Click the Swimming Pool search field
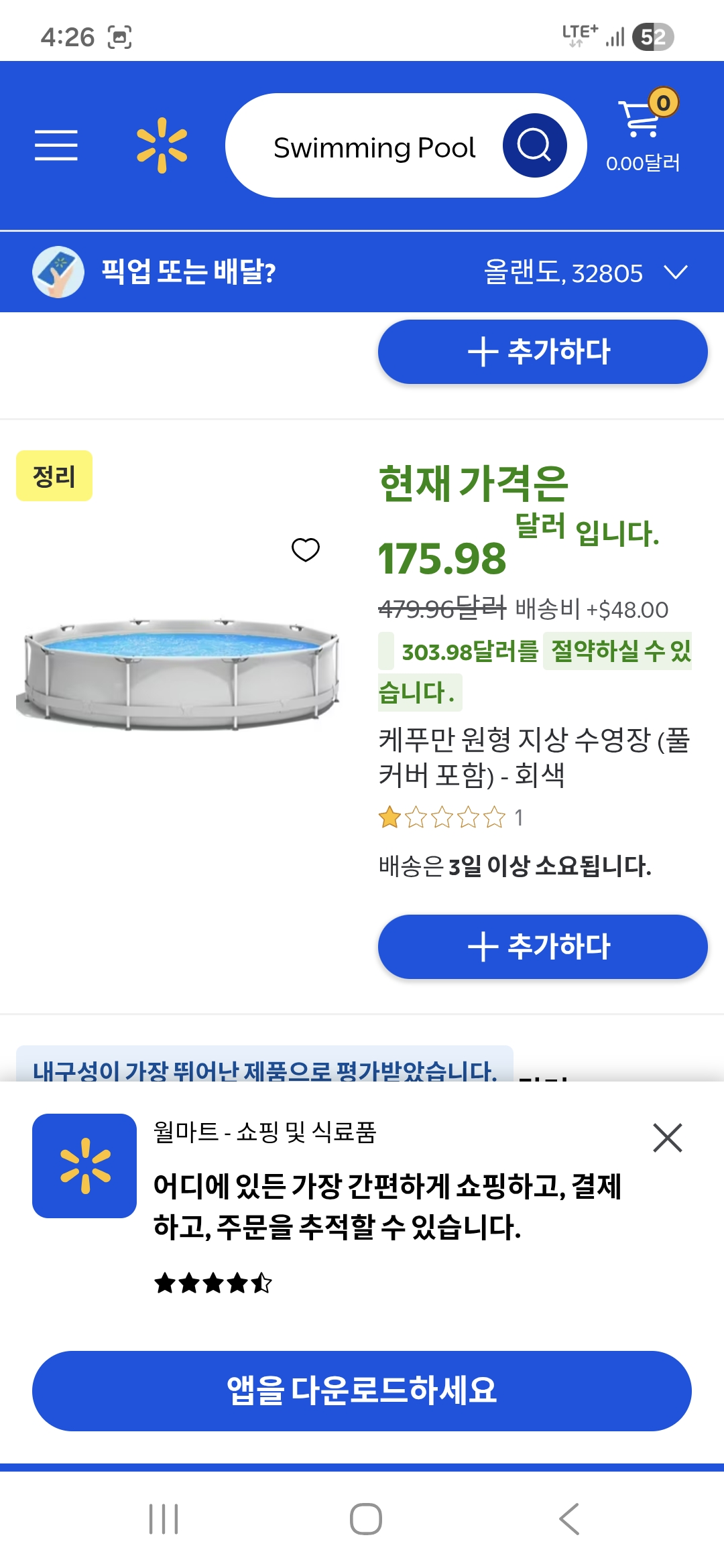 point(374,147)
